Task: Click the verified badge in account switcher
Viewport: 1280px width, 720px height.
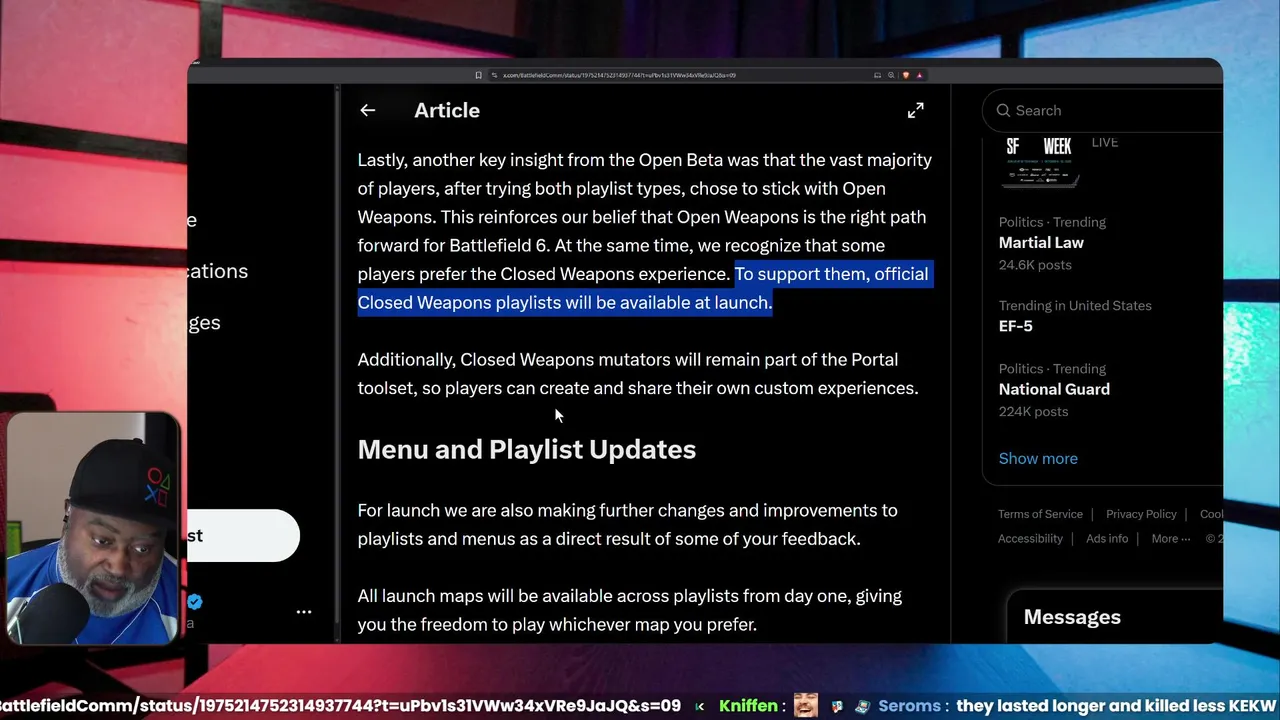Action: coord(195,602)
